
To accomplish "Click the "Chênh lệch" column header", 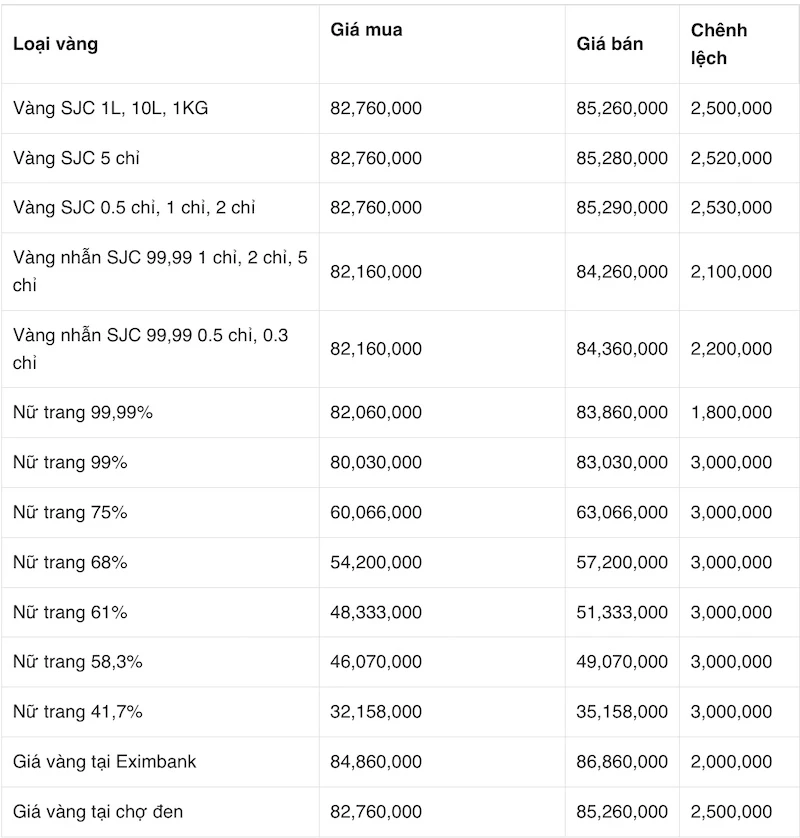I will click(718, 44).
